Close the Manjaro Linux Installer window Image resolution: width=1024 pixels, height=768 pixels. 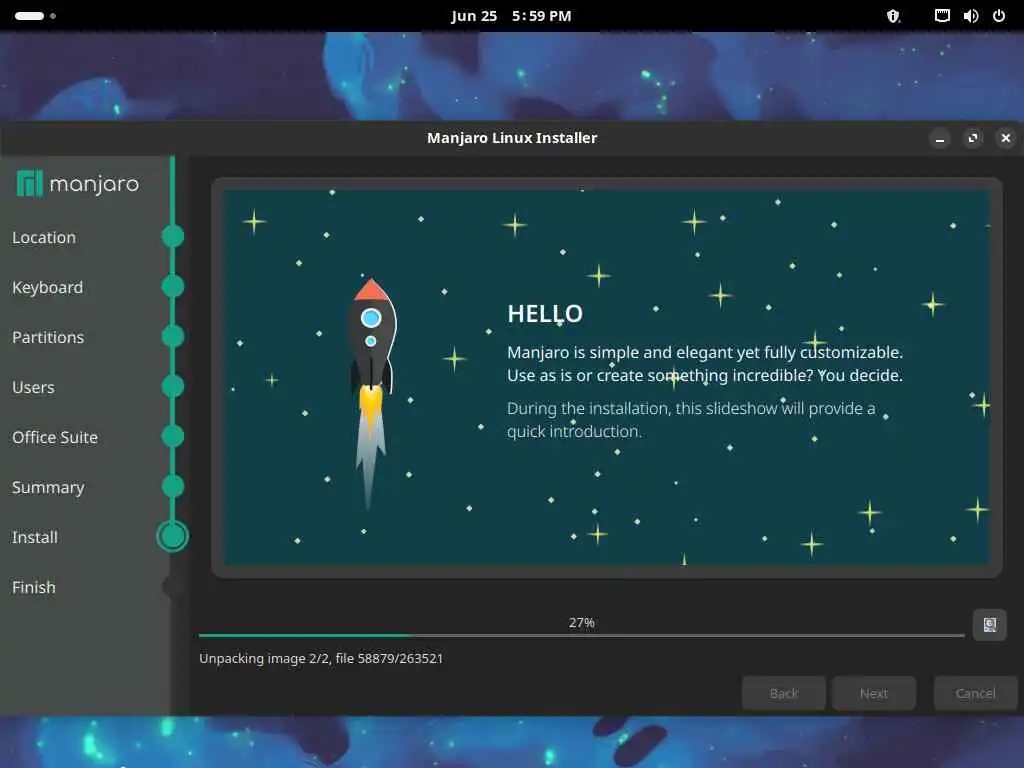coord(1006,138)
